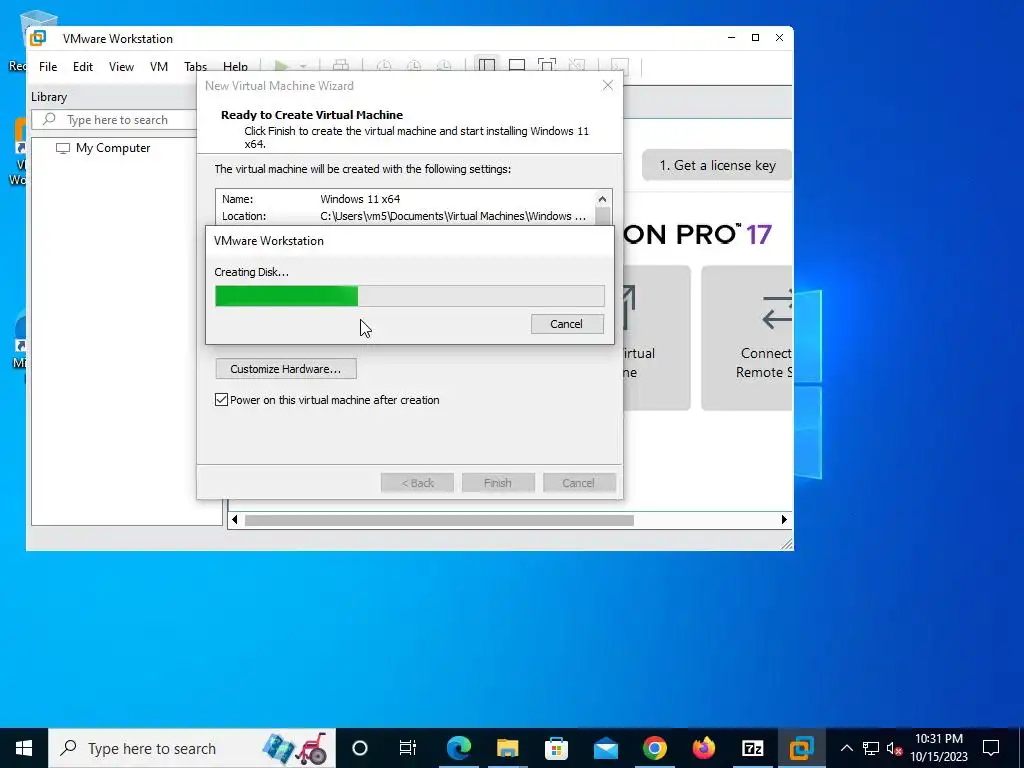Screen dimensions: 1024x768
Task: Open Task View from the taskbar
Action: [x=408, y=748]
